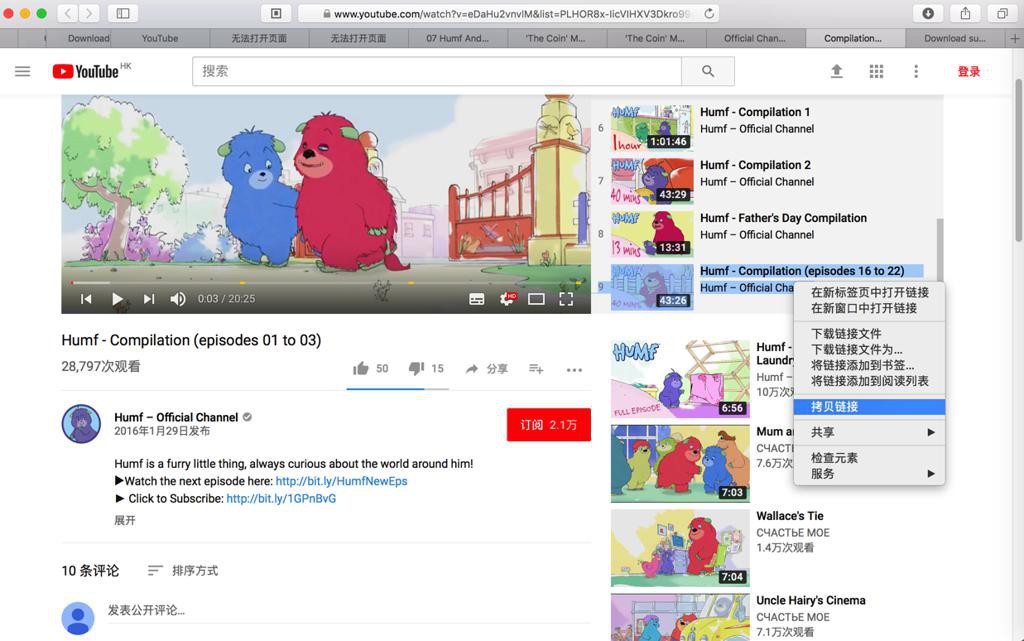The height and width of the screenshot is (641, 1024).
Task: Select the Humf - Compilation 2 playlist thumbnail
Action: point(652,181)
